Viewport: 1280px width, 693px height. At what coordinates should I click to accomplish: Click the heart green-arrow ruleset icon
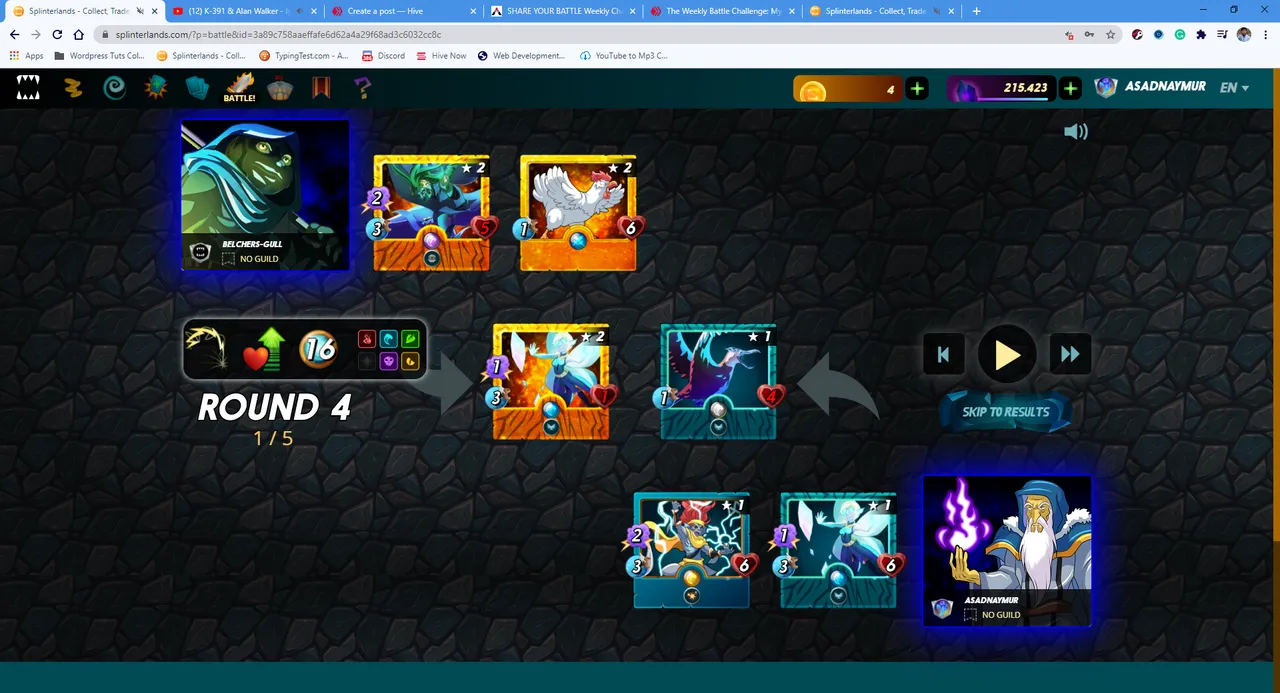(264, 349)
